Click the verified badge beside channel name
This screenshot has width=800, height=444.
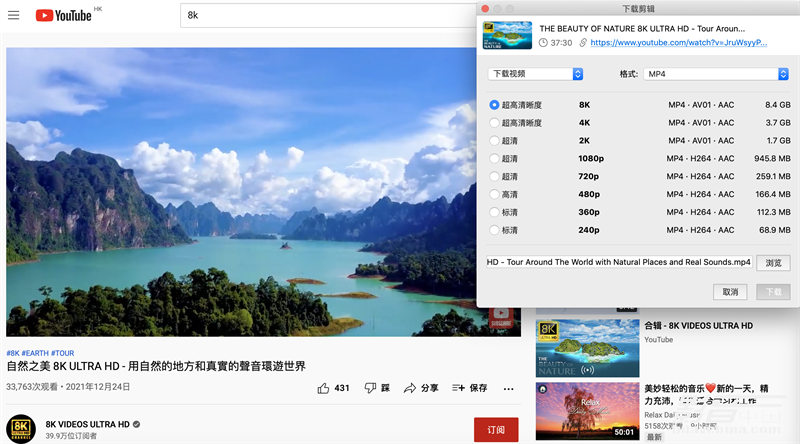click(136, 424)
